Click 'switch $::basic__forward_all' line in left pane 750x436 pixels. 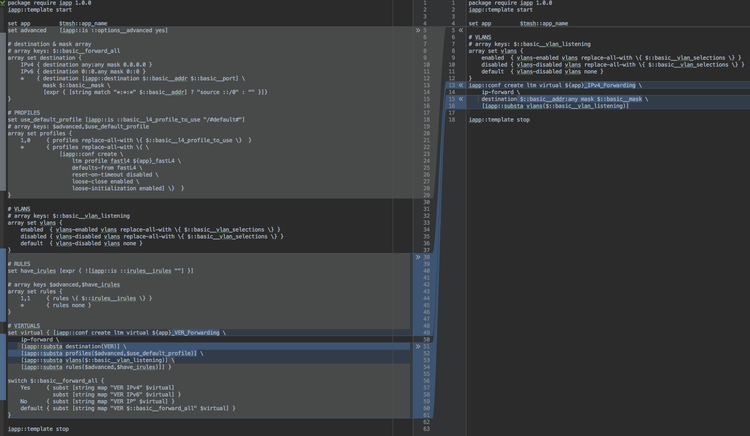[55, 380]
